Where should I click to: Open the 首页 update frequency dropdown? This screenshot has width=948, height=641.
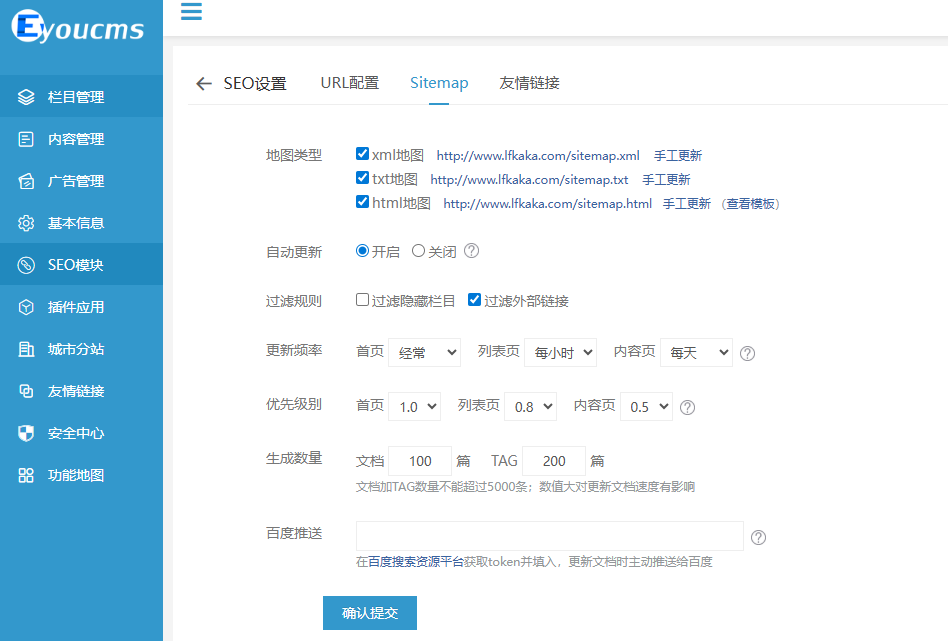(424, 352)
